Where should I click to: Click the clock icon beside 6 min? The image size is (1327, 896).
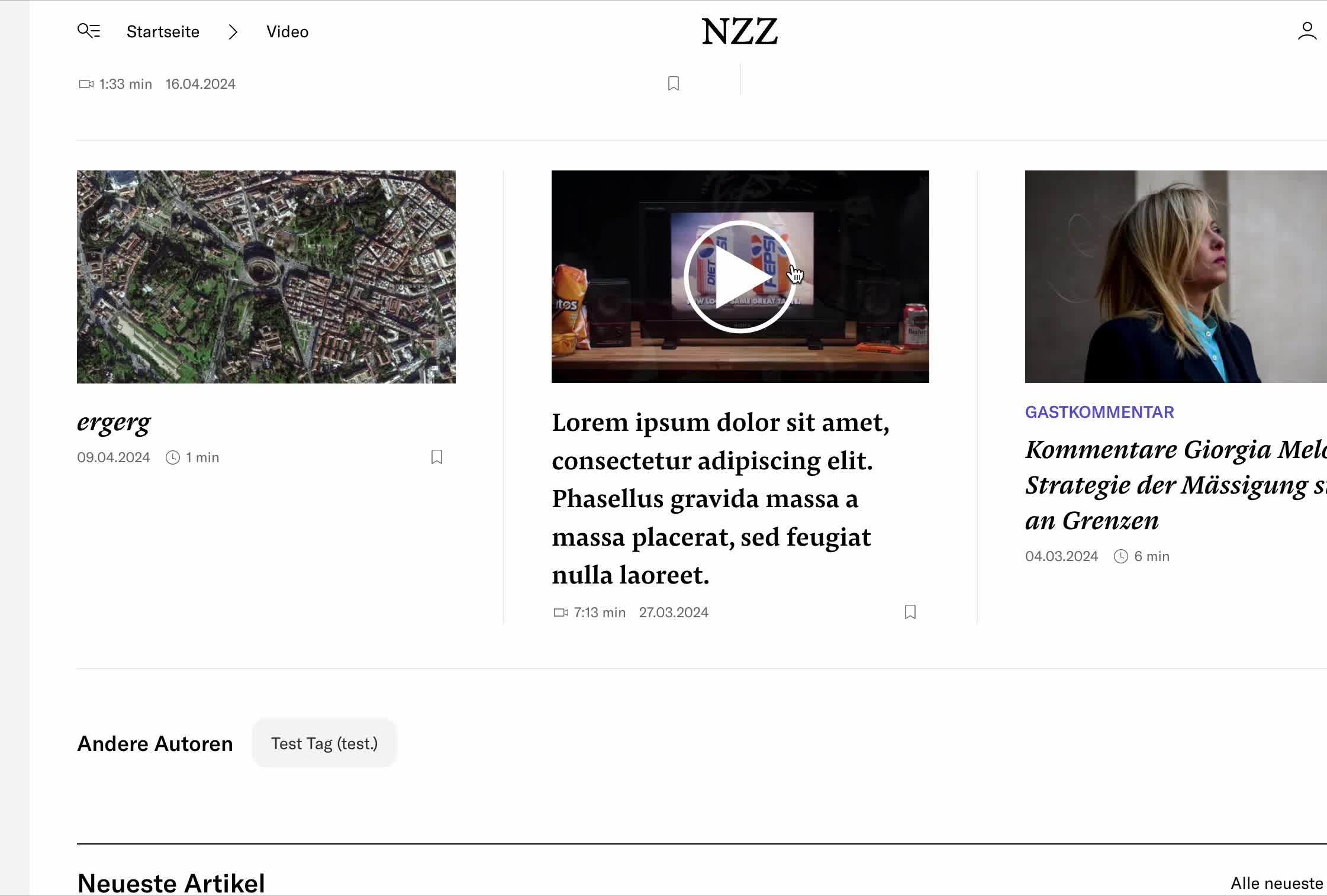tap(1120, 556)
